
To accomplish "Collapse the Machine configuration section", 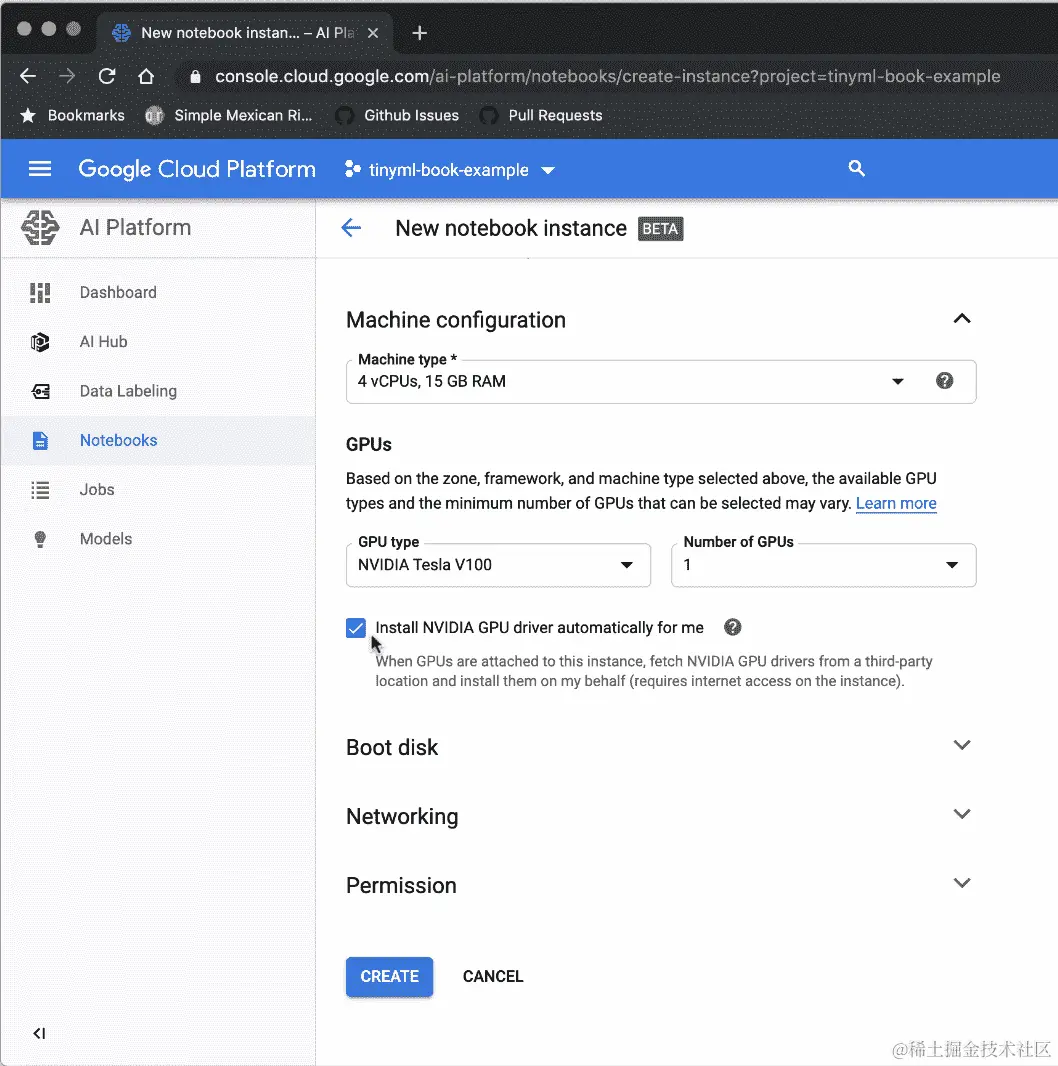I will click(961, 319).
